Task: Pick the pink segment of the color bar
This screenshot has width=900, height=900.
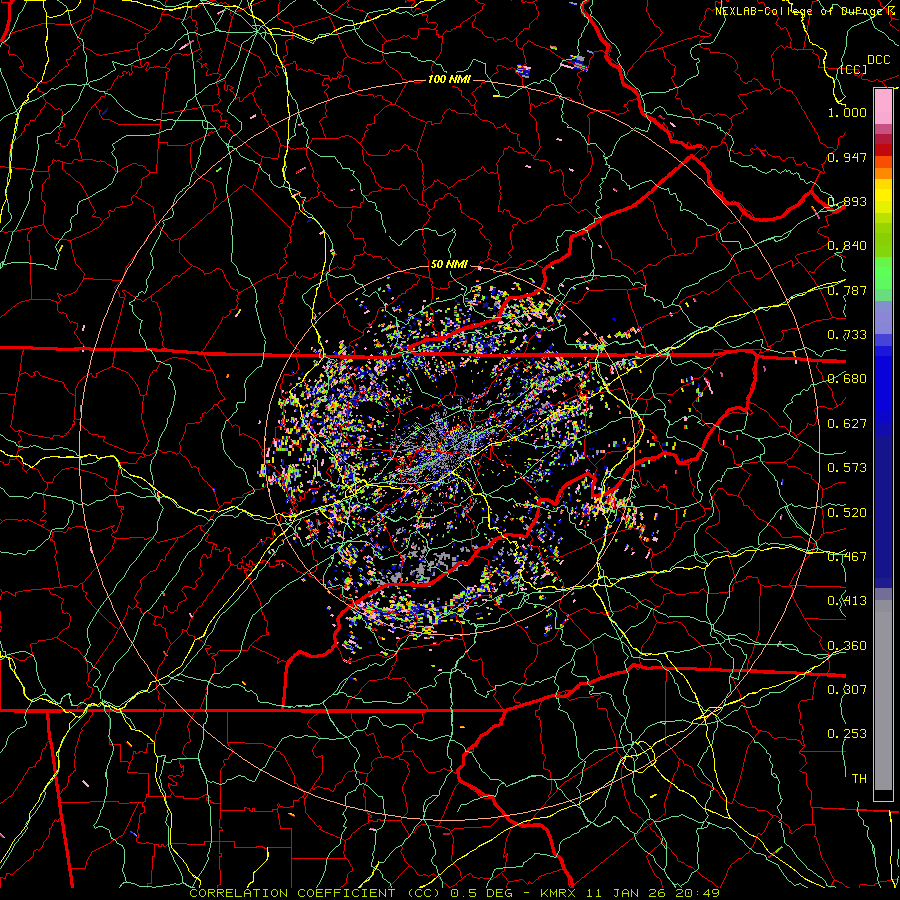Action: click(883, 107)
